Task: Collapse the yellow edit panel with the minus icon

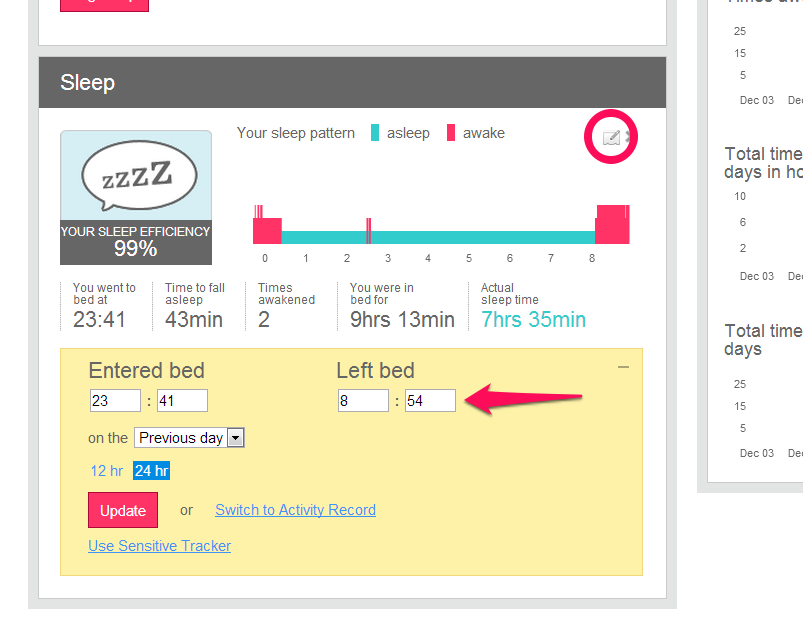Action: pyautogui.click(x=623, y=367)
